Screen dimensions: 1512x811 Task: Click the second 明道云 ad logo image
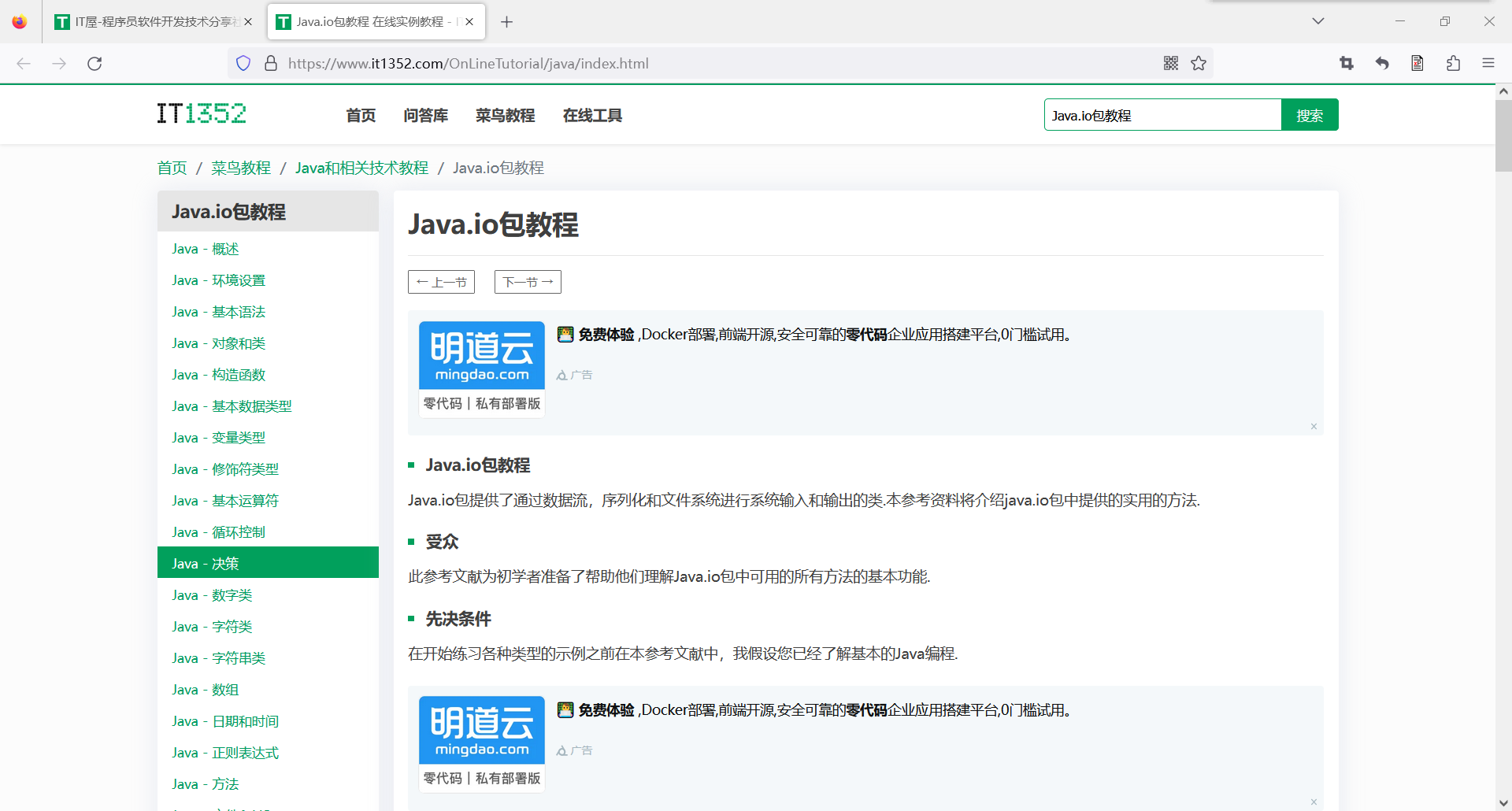pyautogui.click(x=482, y=744)
